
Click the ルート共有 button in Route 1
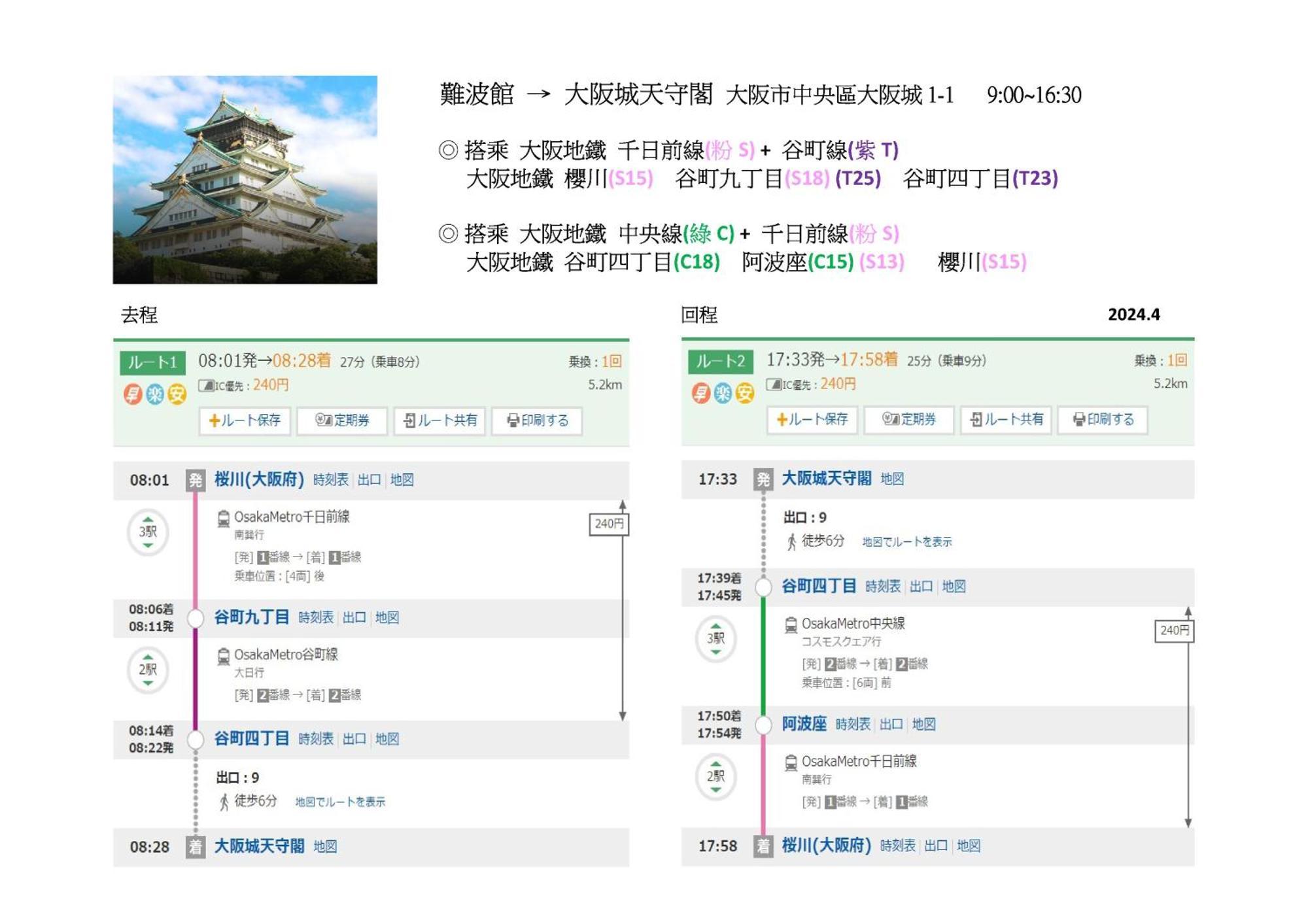click(439, 420)
